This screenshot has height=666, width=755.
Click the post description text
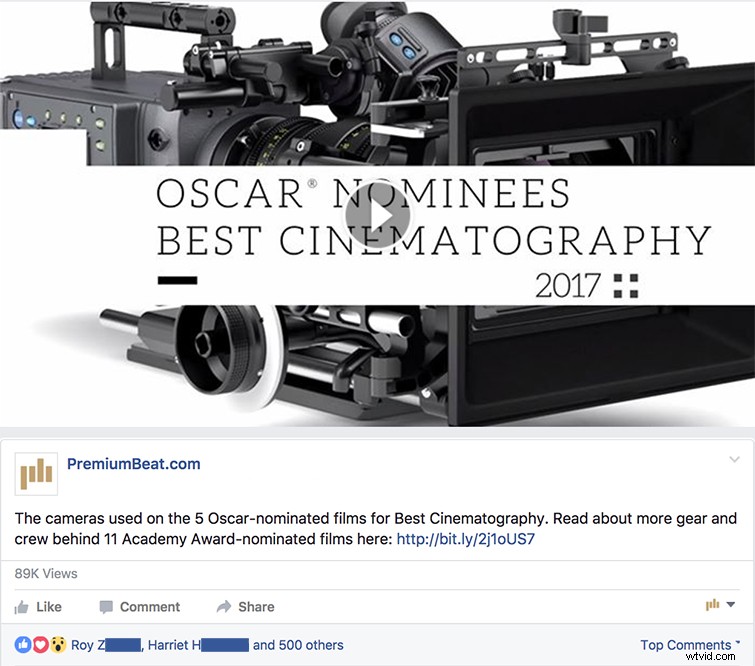376,528
